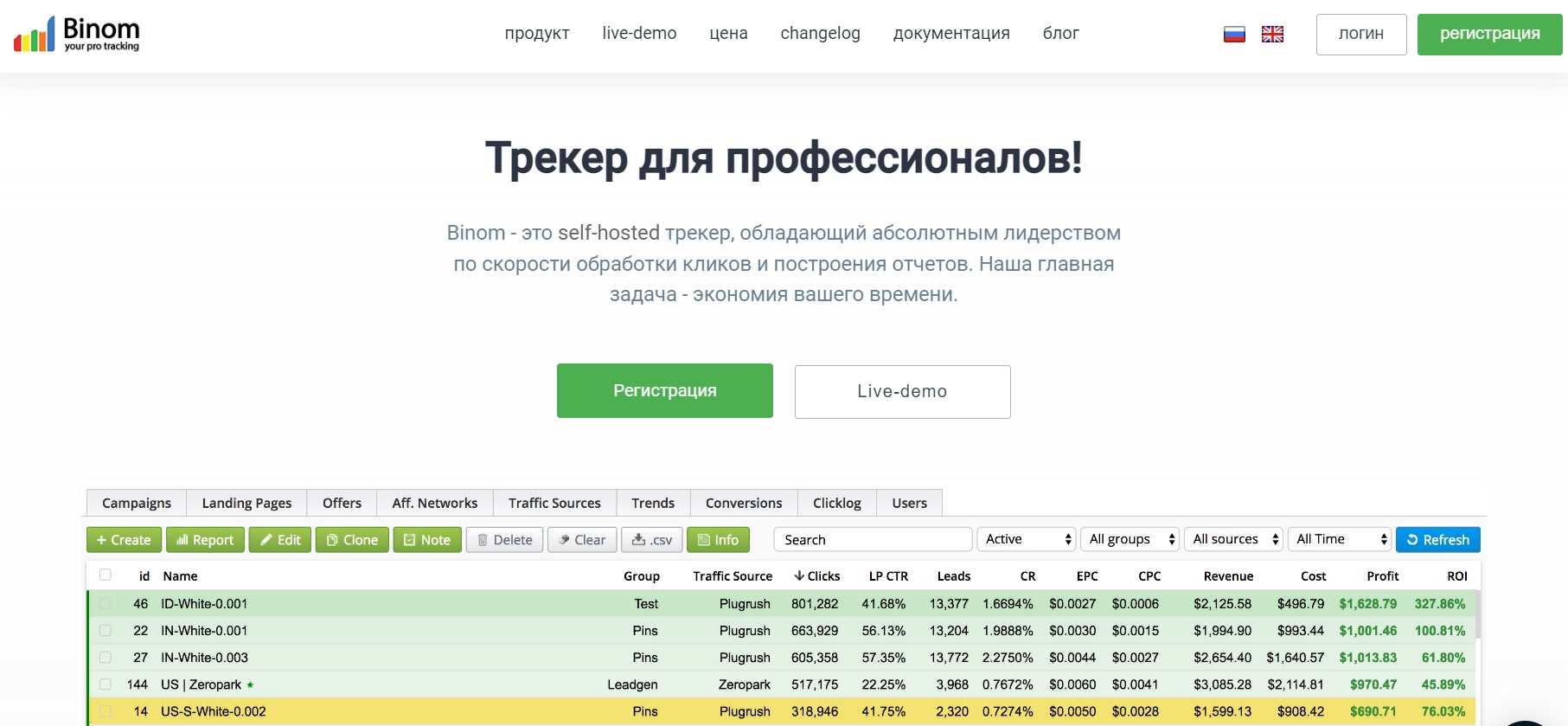Switch to the Users tab

[x=910, y=503]
